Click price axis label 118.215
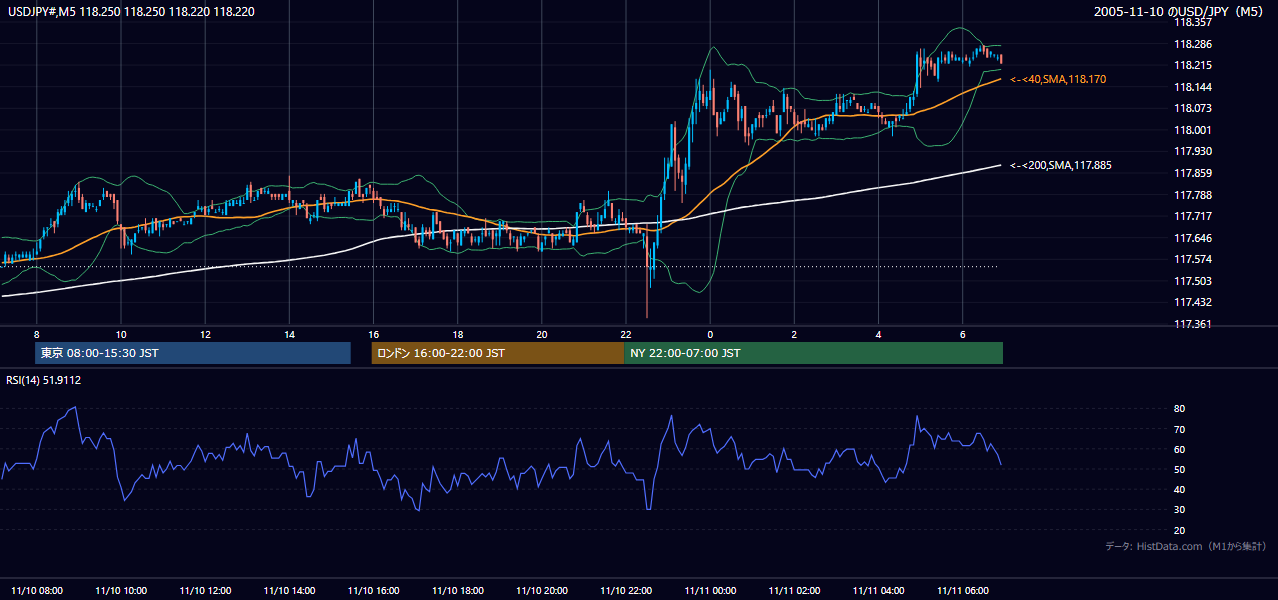 [1192, 65]
